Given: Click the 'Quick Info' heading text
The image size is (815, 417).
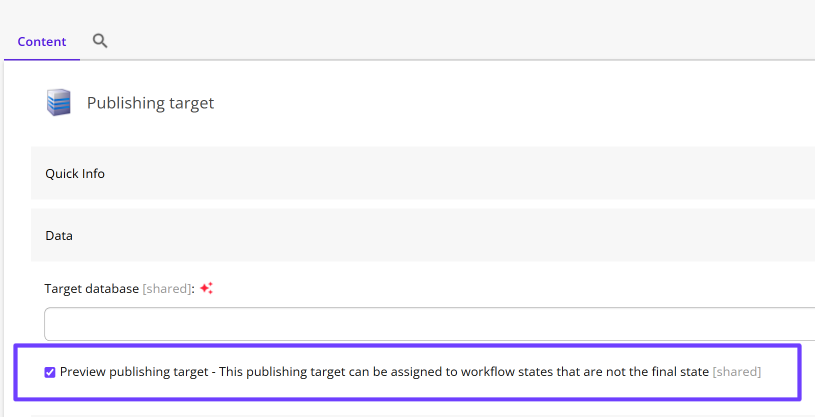Looking at the screenshot, I should point(75,174).
